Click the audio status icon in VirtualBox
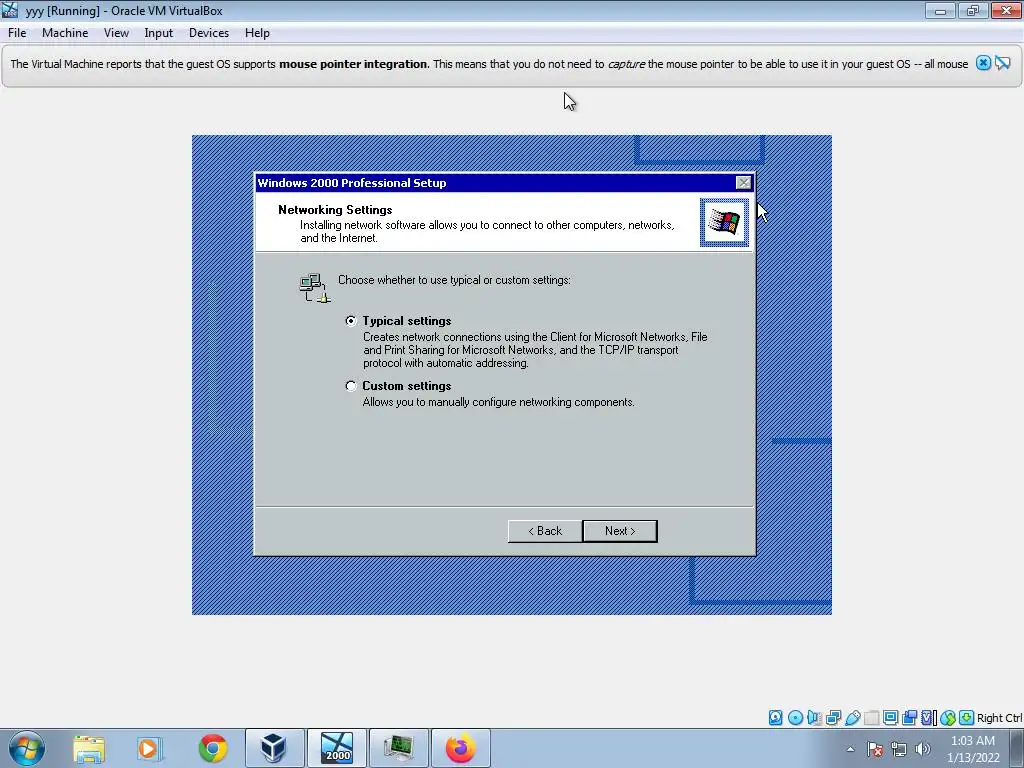Screen dimensions: 1024x768 click(814, 718)
